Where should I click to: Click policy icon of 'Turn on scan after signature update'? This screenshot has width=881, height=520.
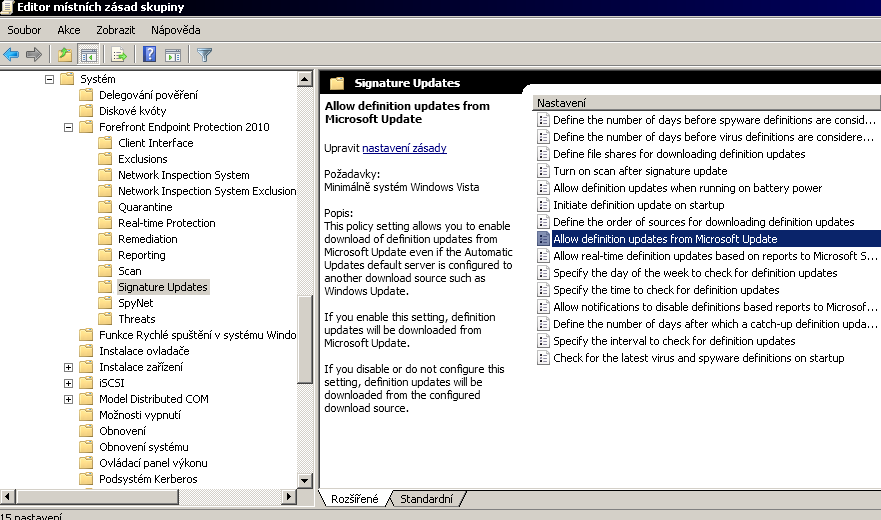[x=543, y=171]
